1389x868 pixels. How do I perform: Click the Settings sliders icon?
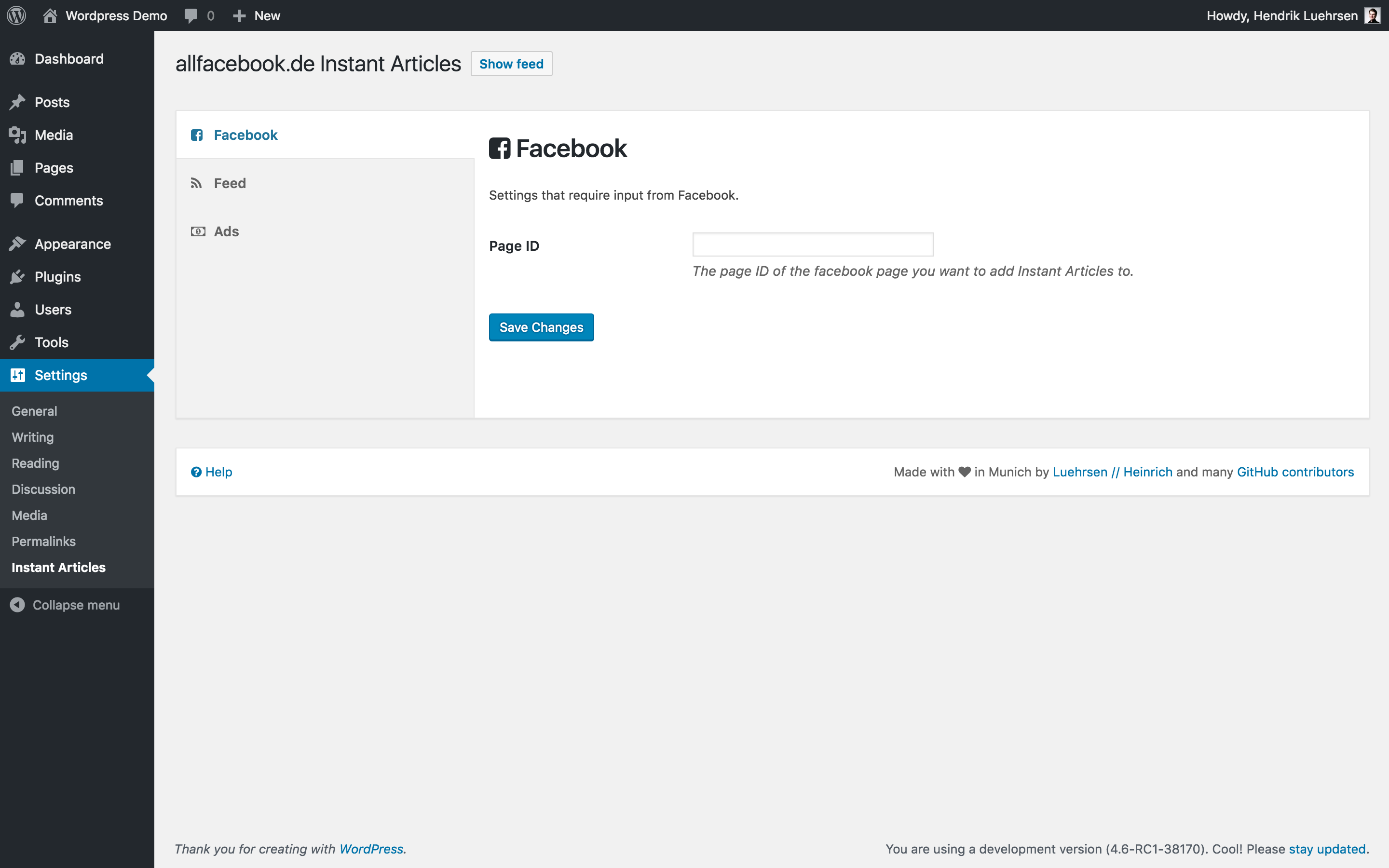17,375
